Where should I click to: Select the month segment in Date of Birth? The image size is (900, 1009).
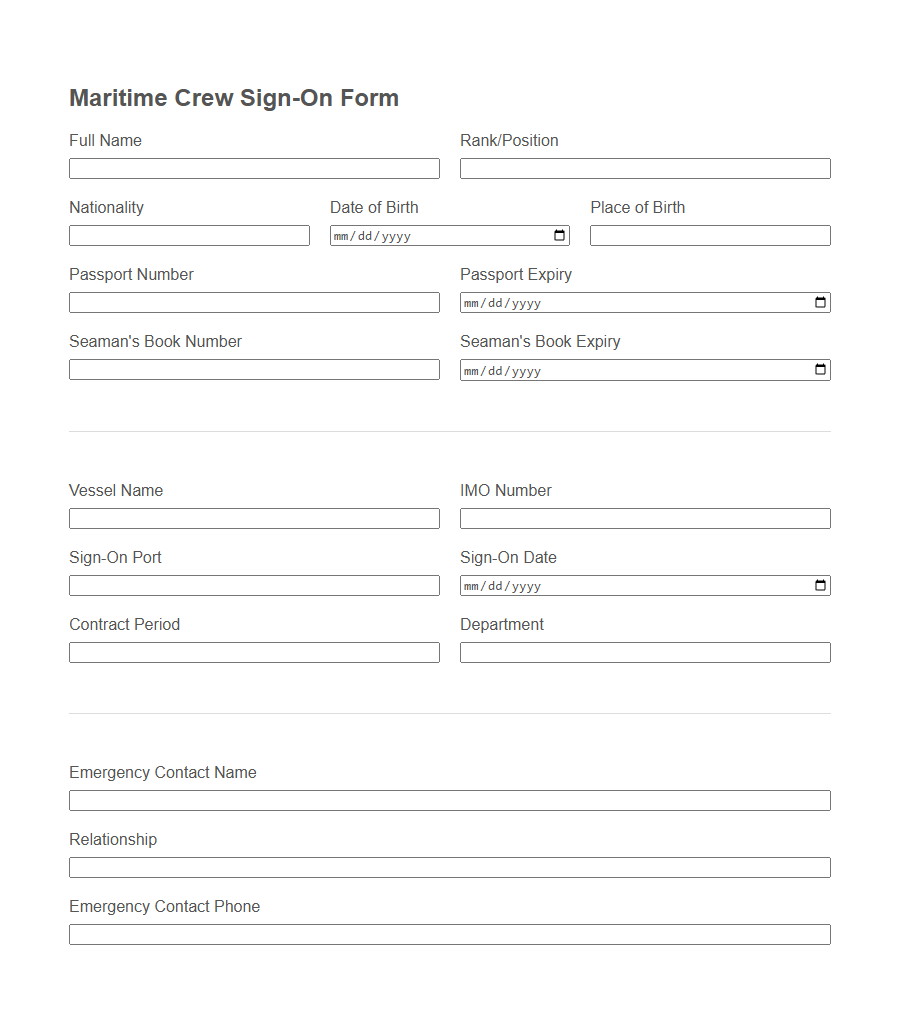[x=342, y=235]
